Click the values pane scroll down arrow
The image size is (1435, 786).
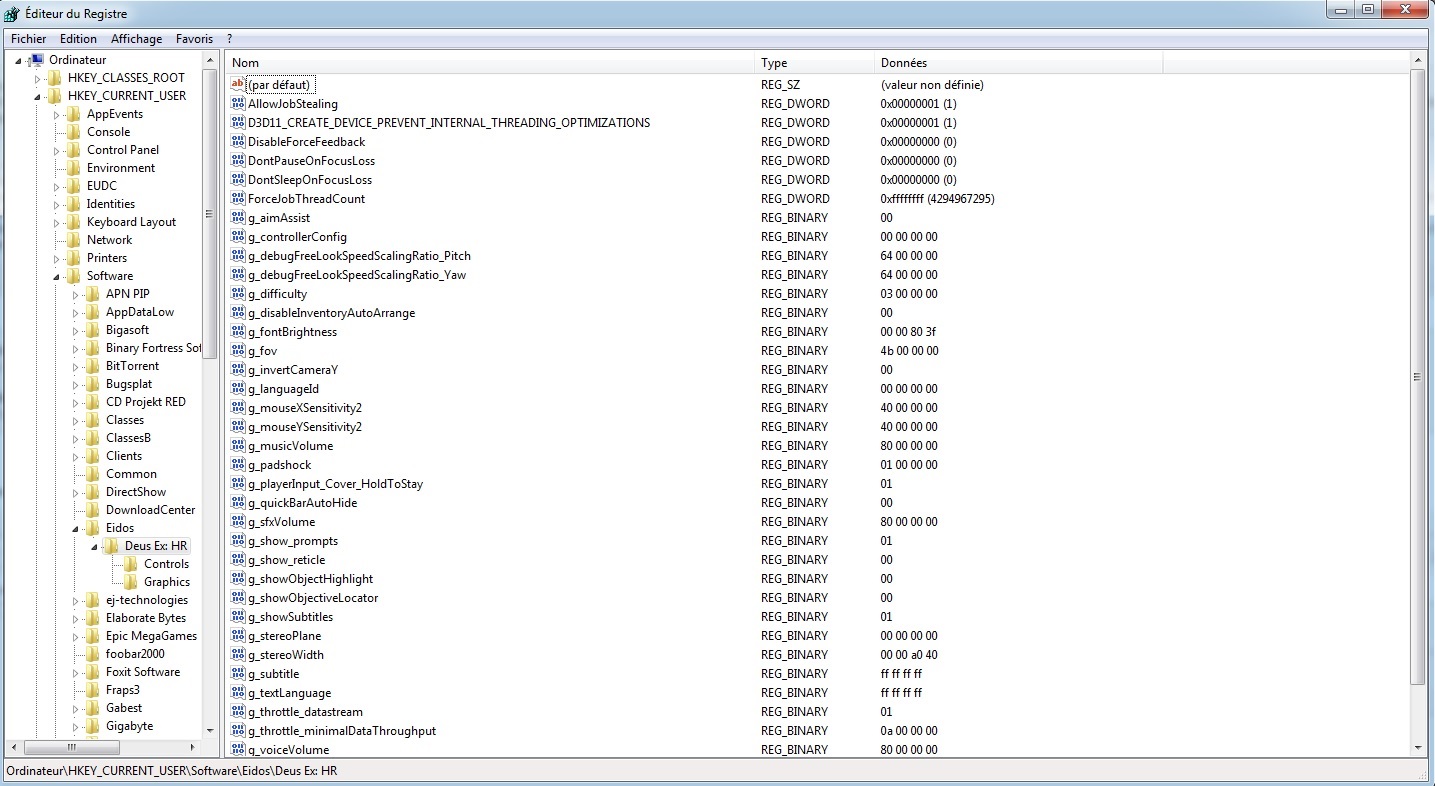[x=1418, y=747]
